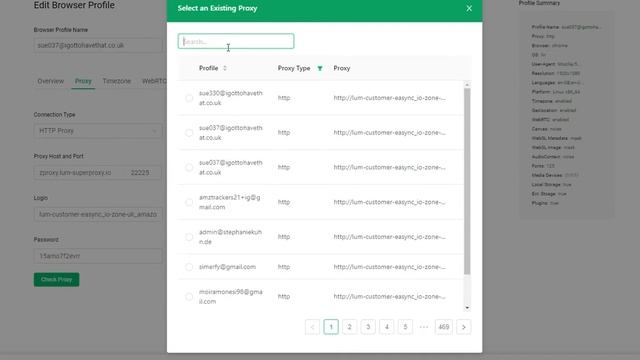The width and height of the screenshot is (640, 360).
Task: Click the Proxy Type column header
Action: 294,68
